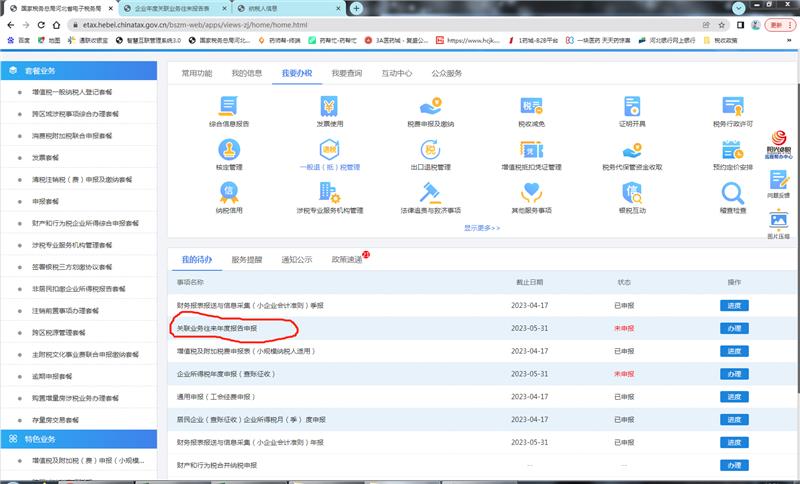Switch to the 我要查询 tab

(345, 73)
